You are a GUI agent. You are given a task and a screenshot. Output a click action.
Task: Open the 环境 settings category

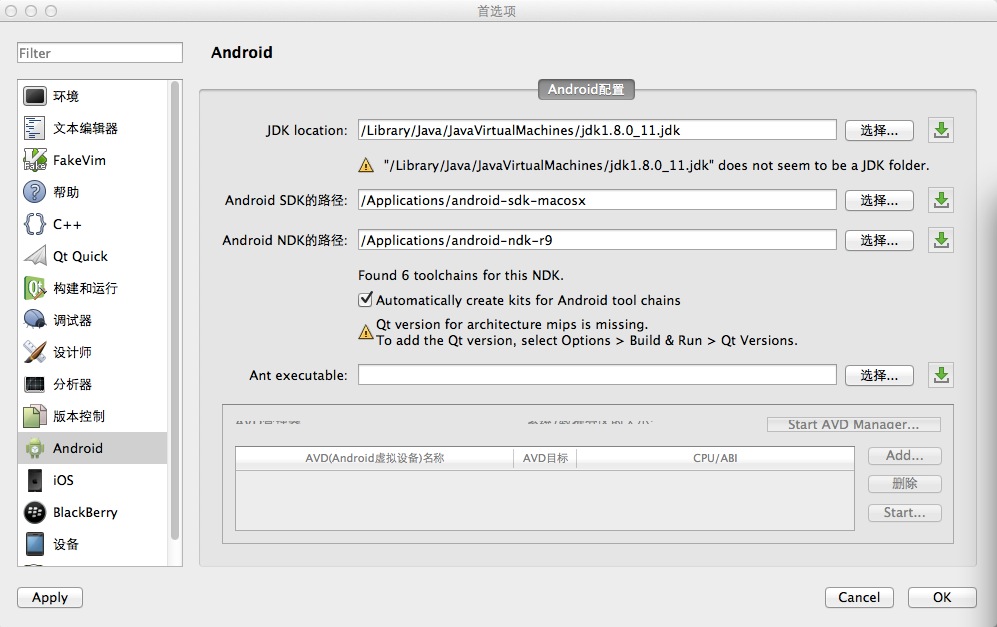[93, 96]
